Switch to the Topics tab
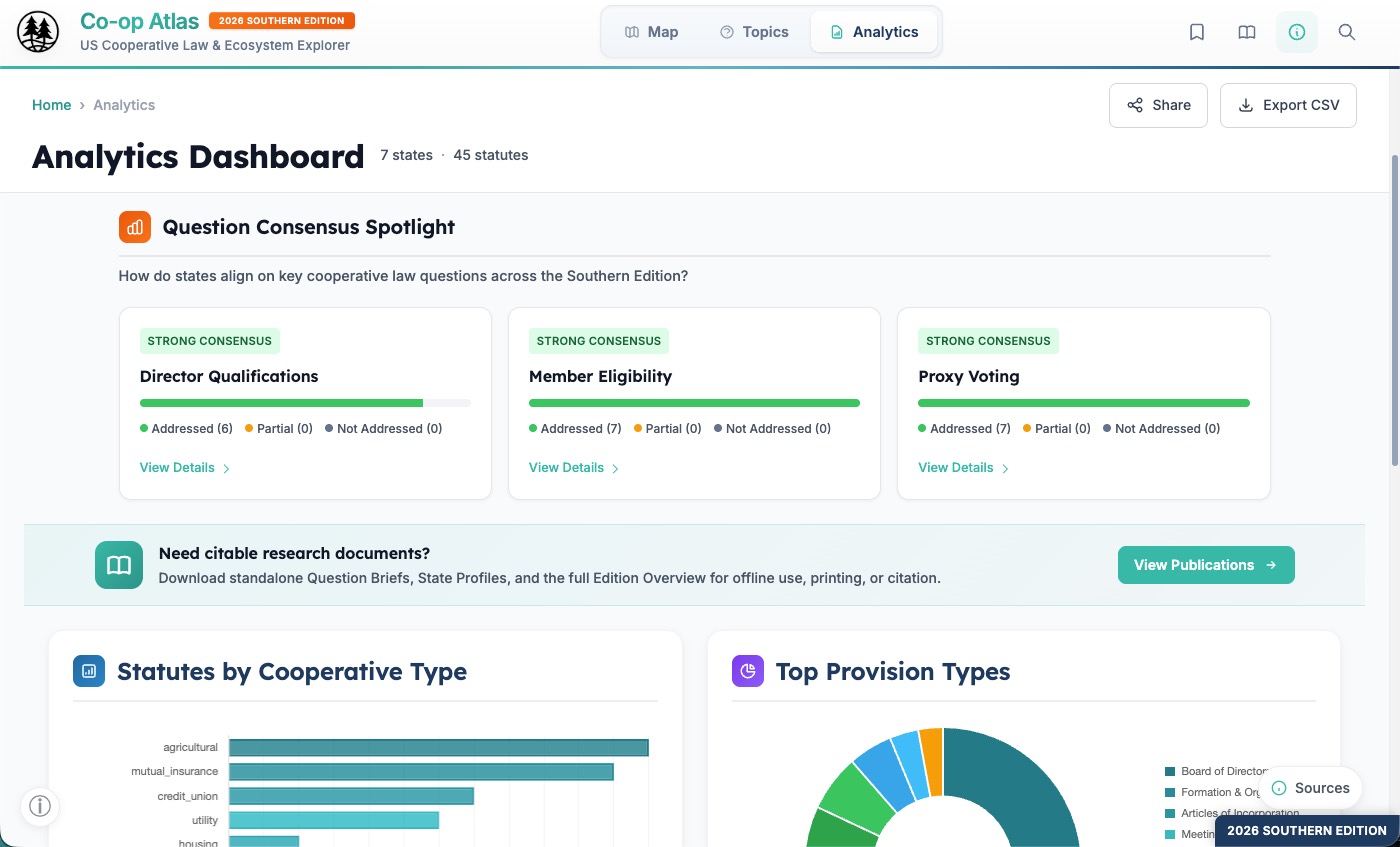The image size is (1400, 847). tap(754, 32)
